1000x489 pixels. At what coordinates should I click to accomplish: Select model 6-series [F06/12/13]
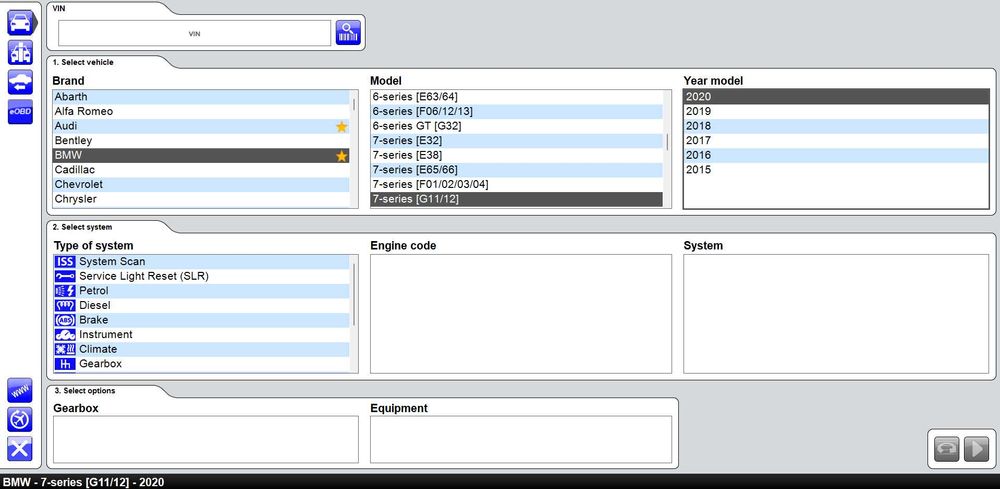pos(517,112)
